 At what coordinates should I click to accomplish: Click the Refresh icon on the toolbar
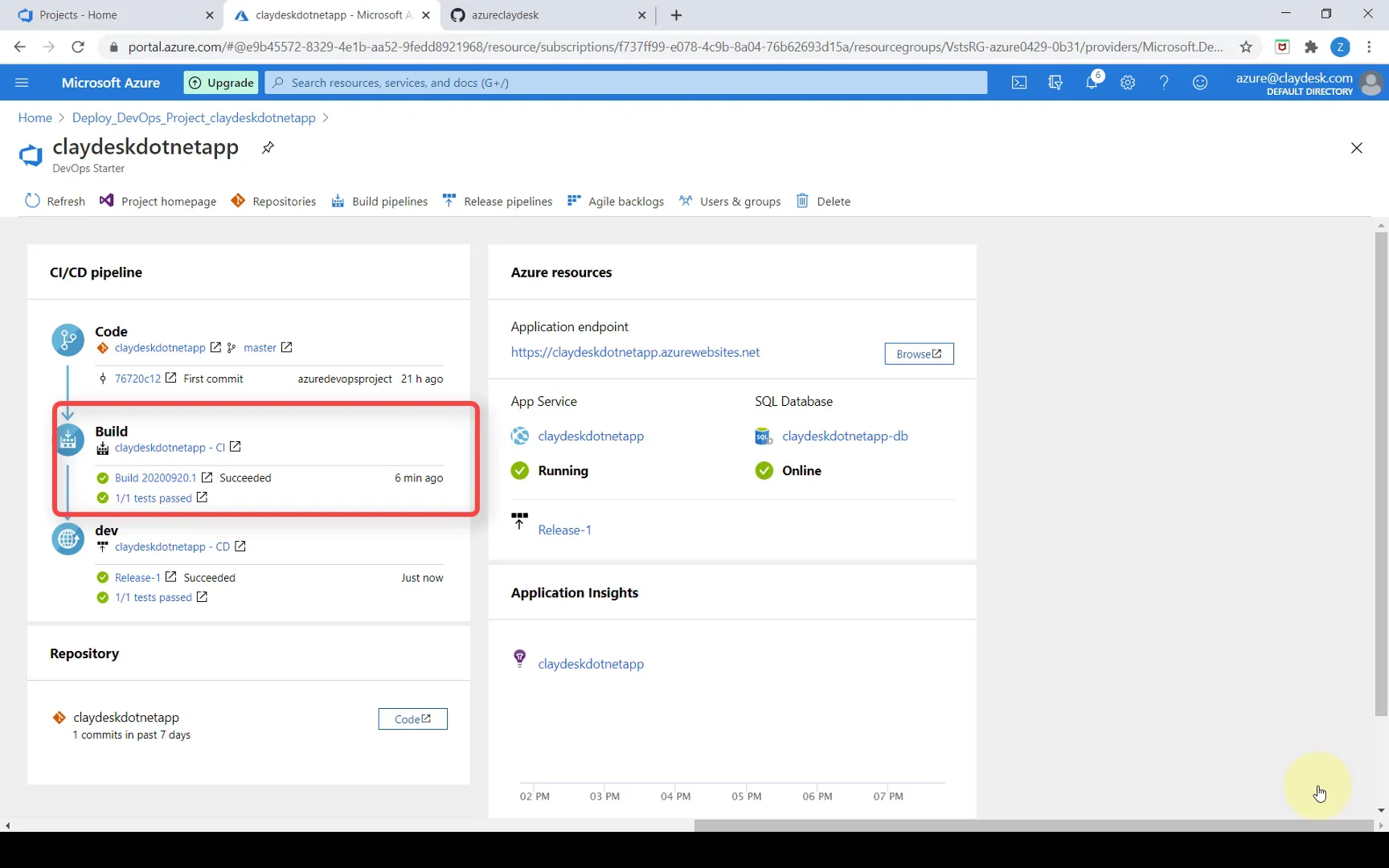54,201
